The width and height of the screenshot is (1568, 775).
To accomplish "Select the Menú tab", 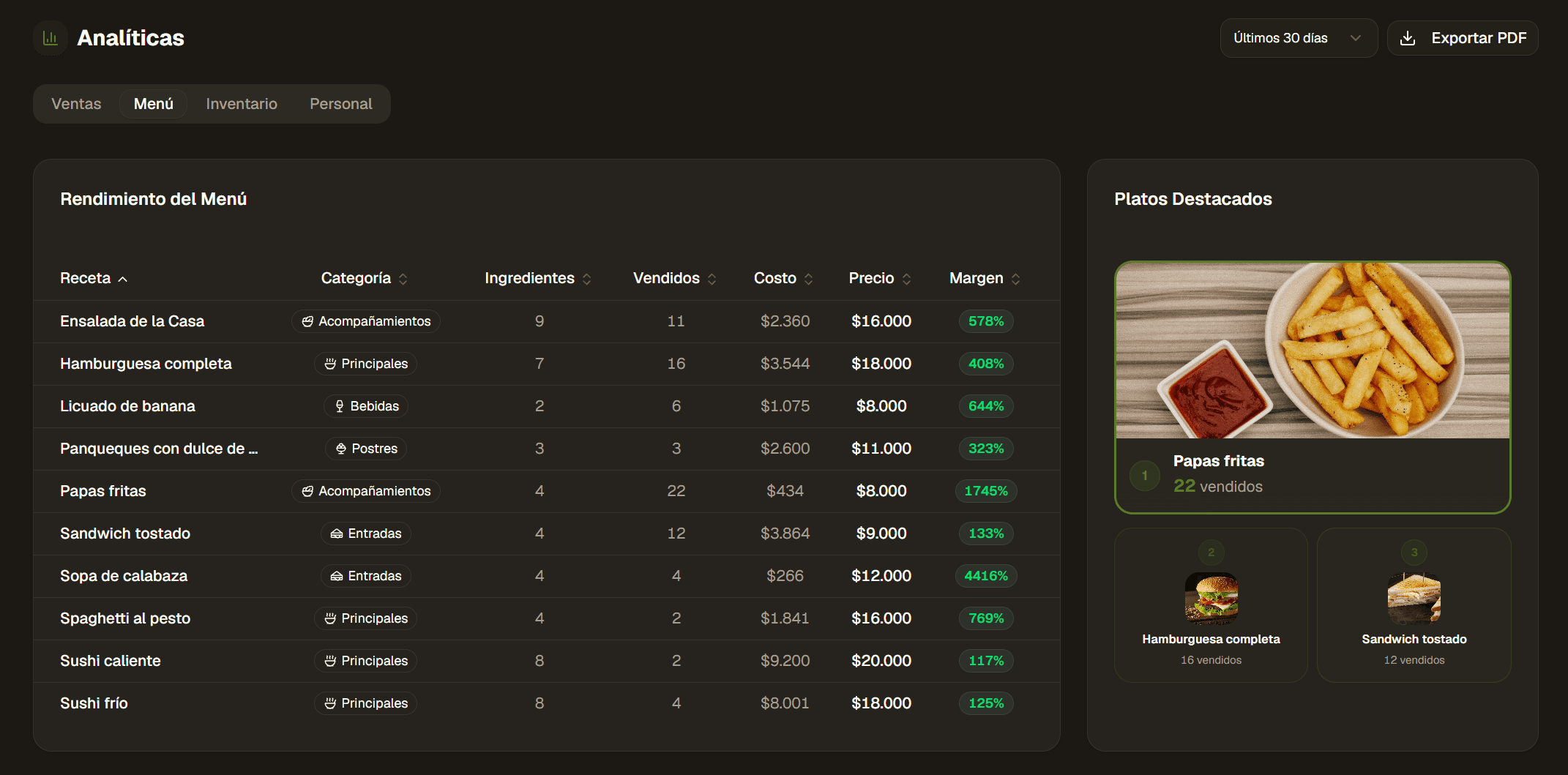I will (154, 104).
